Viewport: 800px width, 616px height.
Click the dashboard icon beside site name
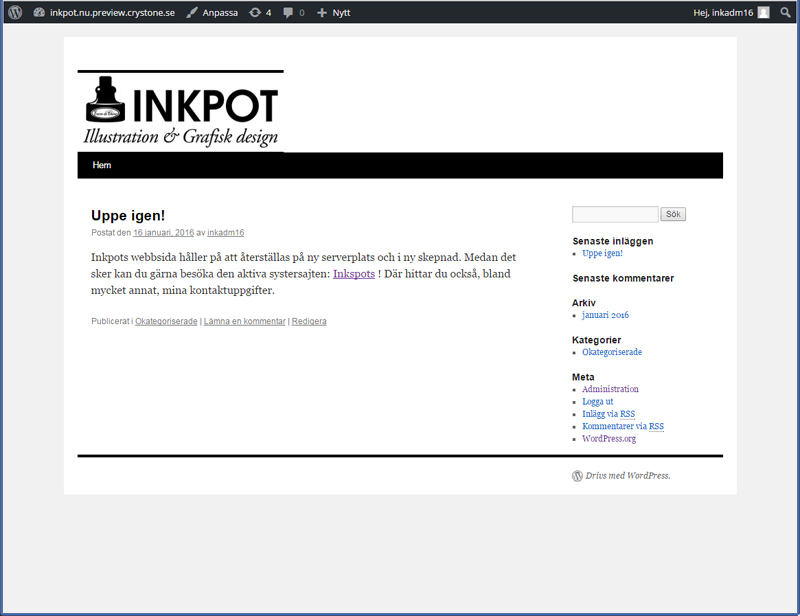point(39,12)
